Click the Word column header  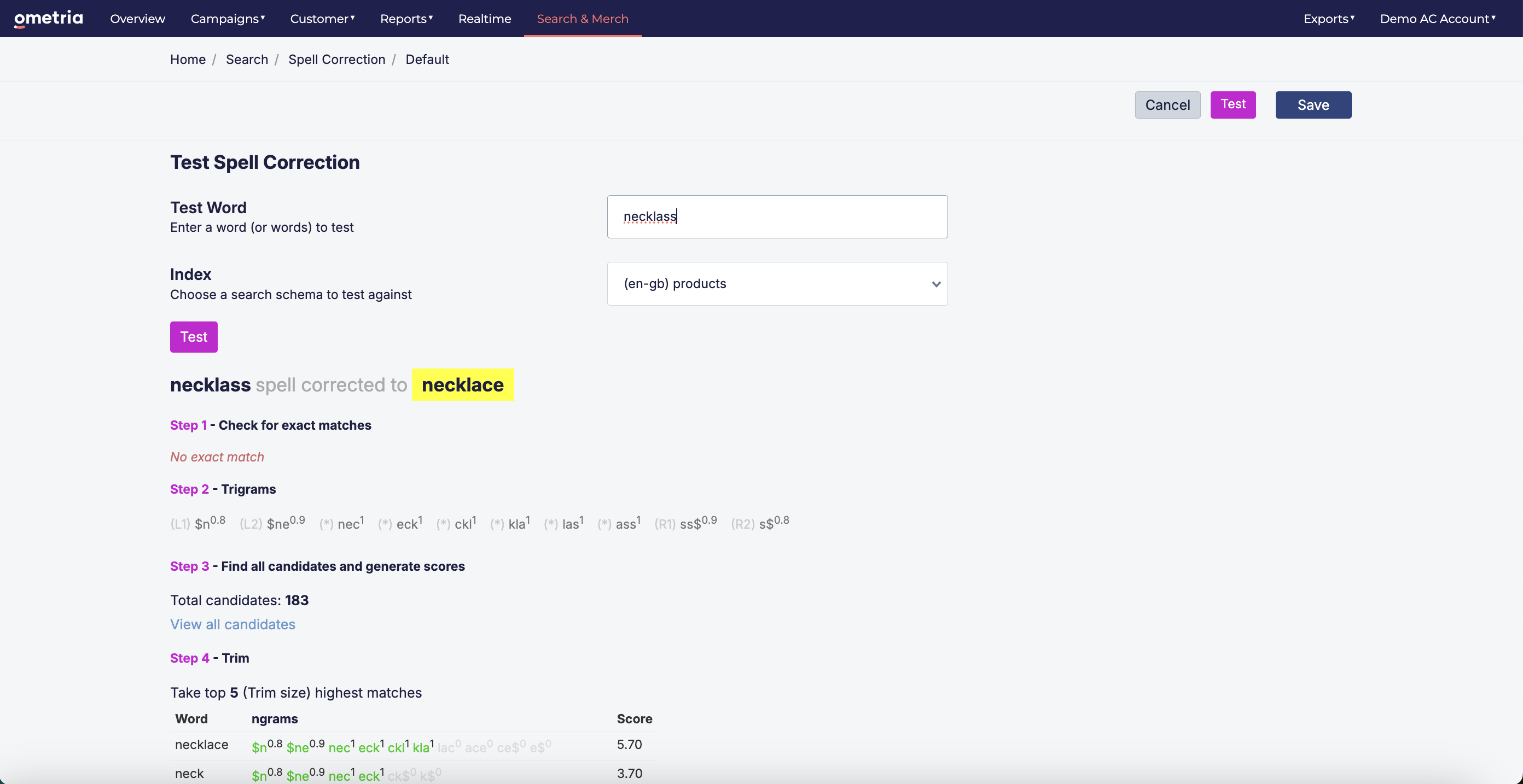coord(191,718)
